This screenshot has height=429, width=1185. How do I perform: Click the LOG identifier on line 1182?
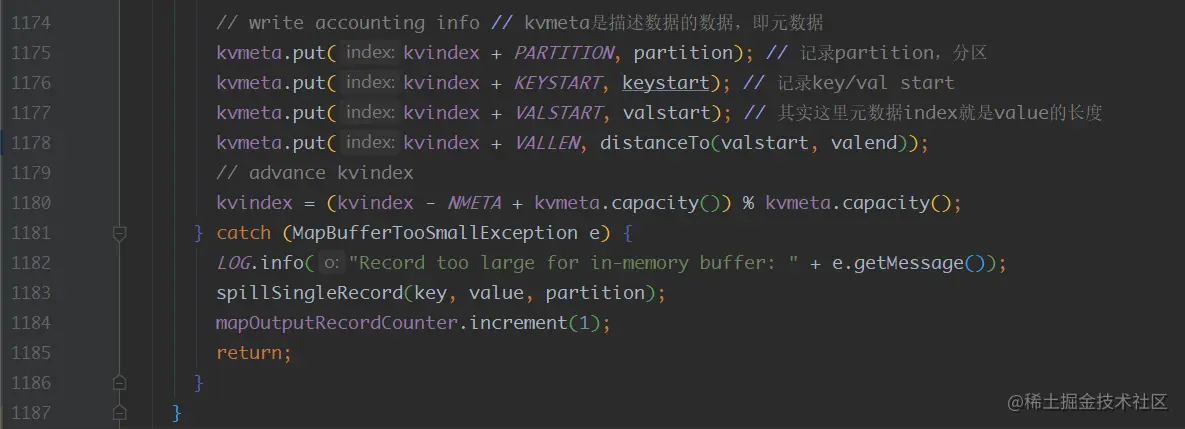point(233,263)
